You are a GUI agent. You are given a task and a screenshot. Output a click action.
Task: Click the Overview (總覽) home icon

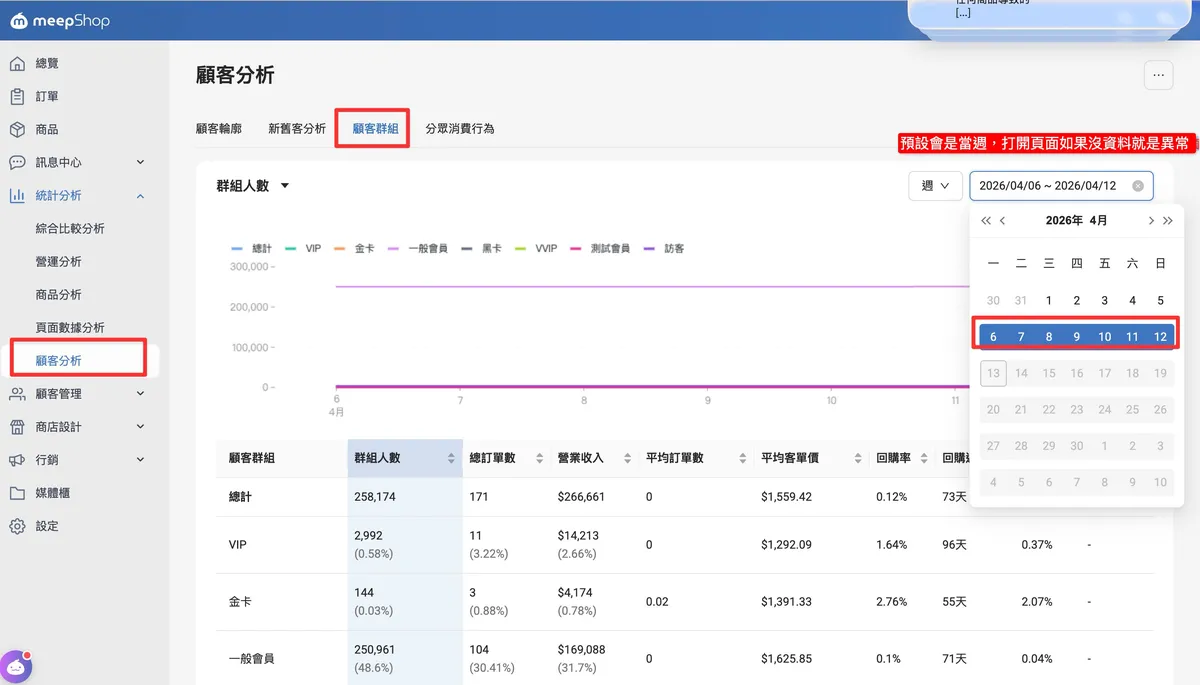pos(17,64)
